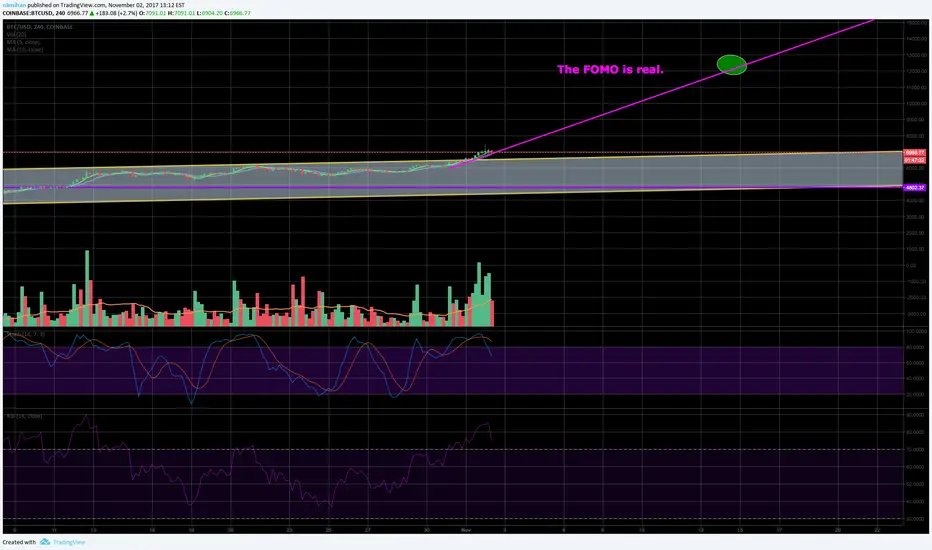Click the Vol (20) indicator legend
This screenshot has width=932, height=550.
[17, 35]
